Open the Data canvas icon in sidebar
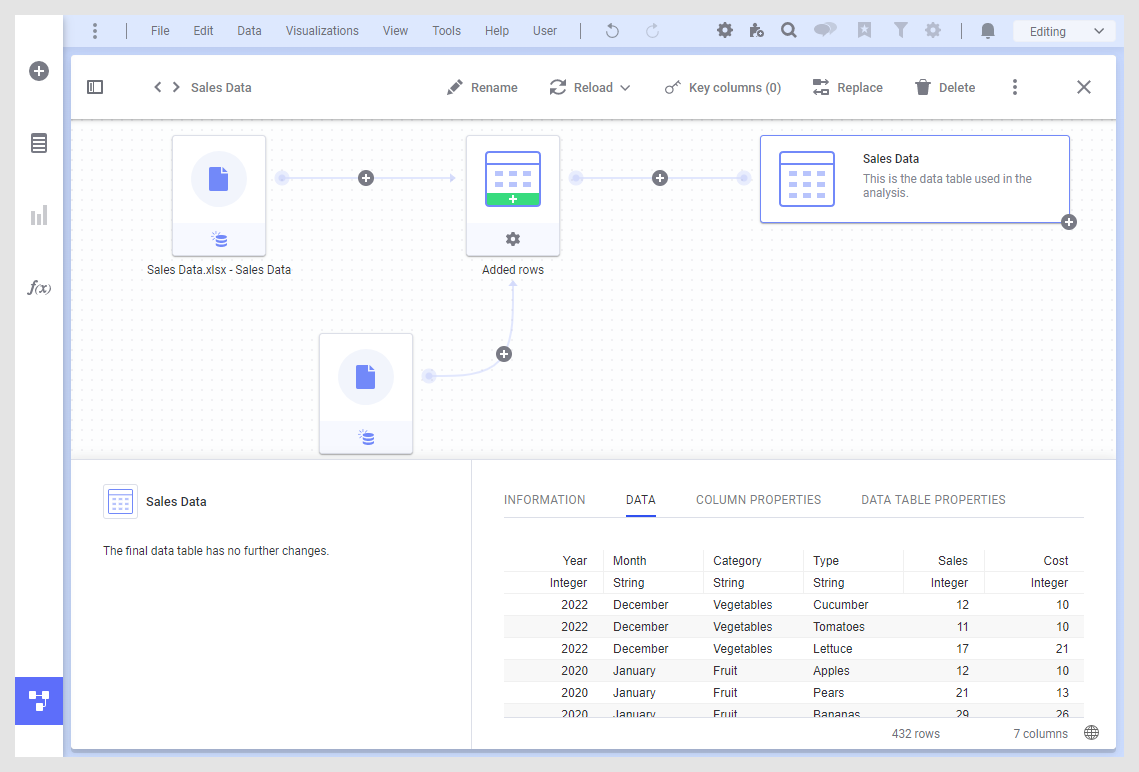Viewport: 1139px width, 772px height. (39, 700)
